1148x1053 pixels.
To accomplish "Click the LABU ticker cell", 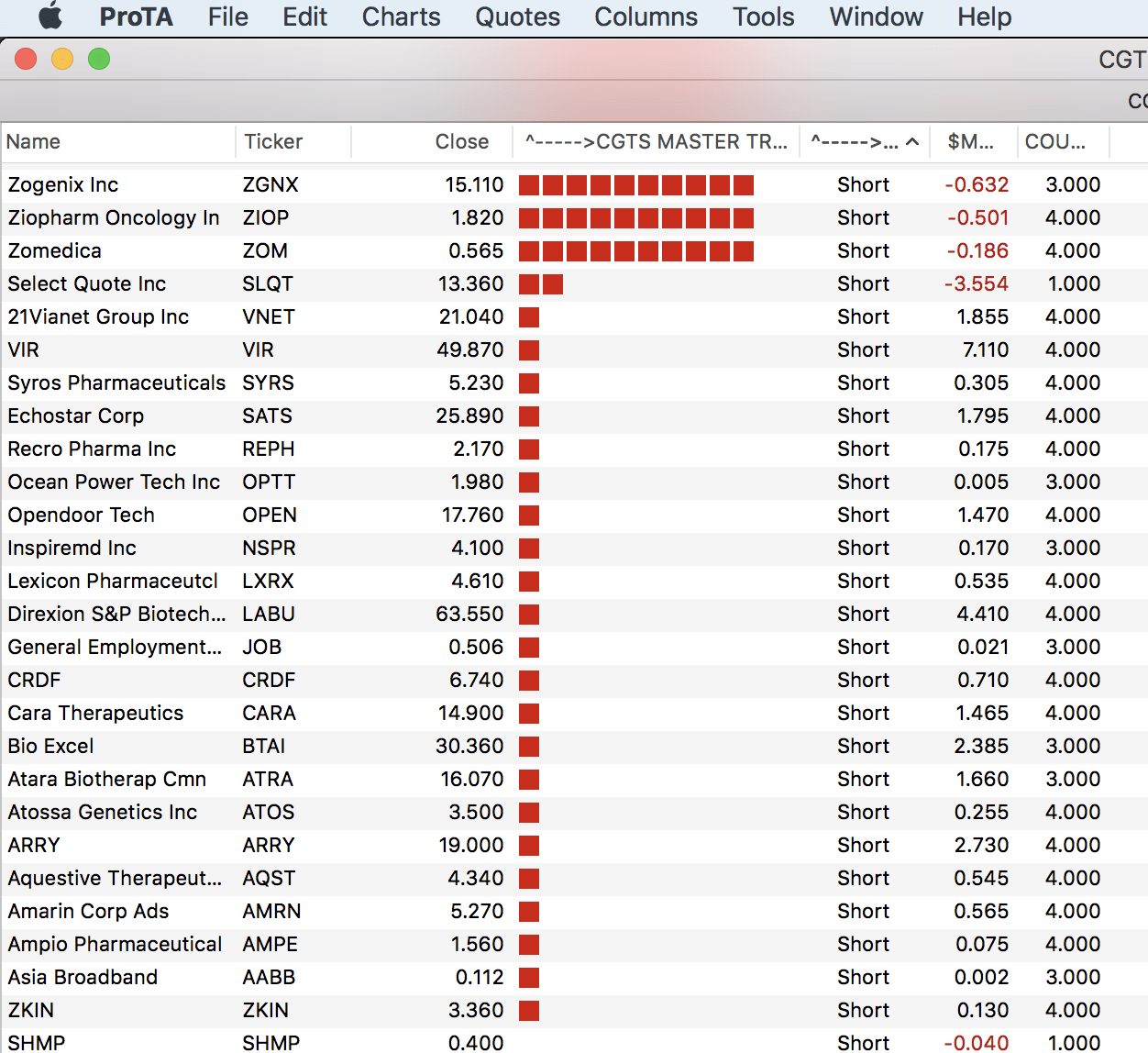I will (x=269, y=614).
